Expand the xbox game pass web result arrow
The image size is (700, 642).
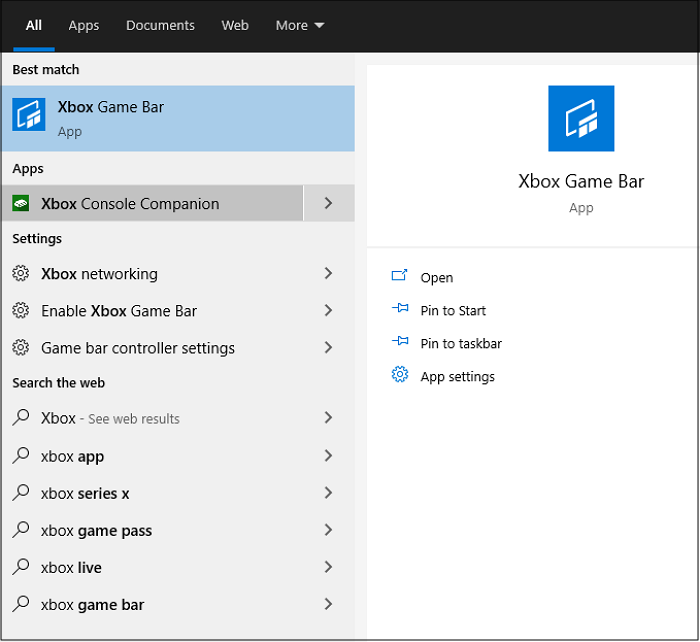point(328,530)
